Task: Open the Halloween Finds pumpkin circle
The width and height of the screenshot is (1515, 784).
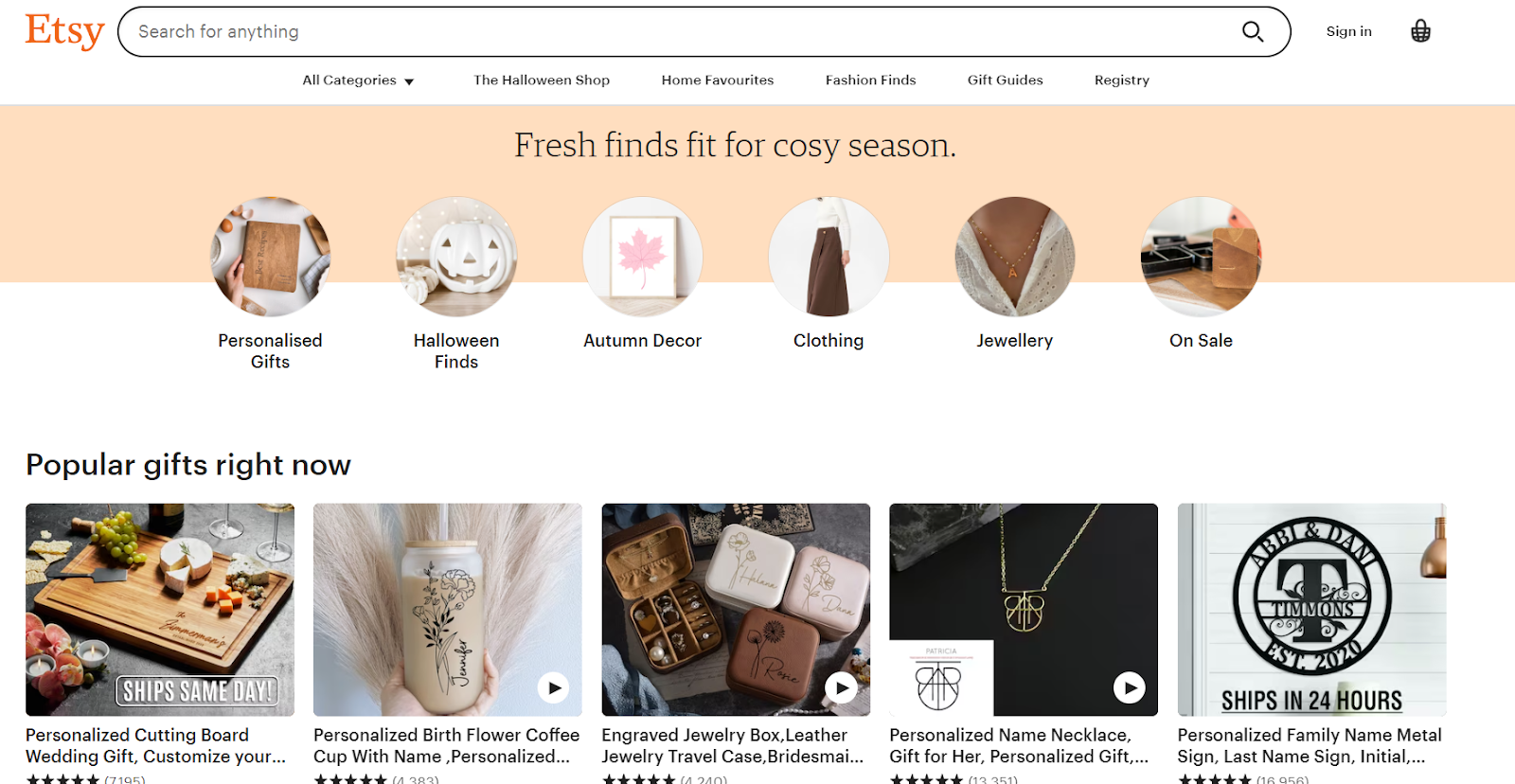Action: [x=456, y=257]
